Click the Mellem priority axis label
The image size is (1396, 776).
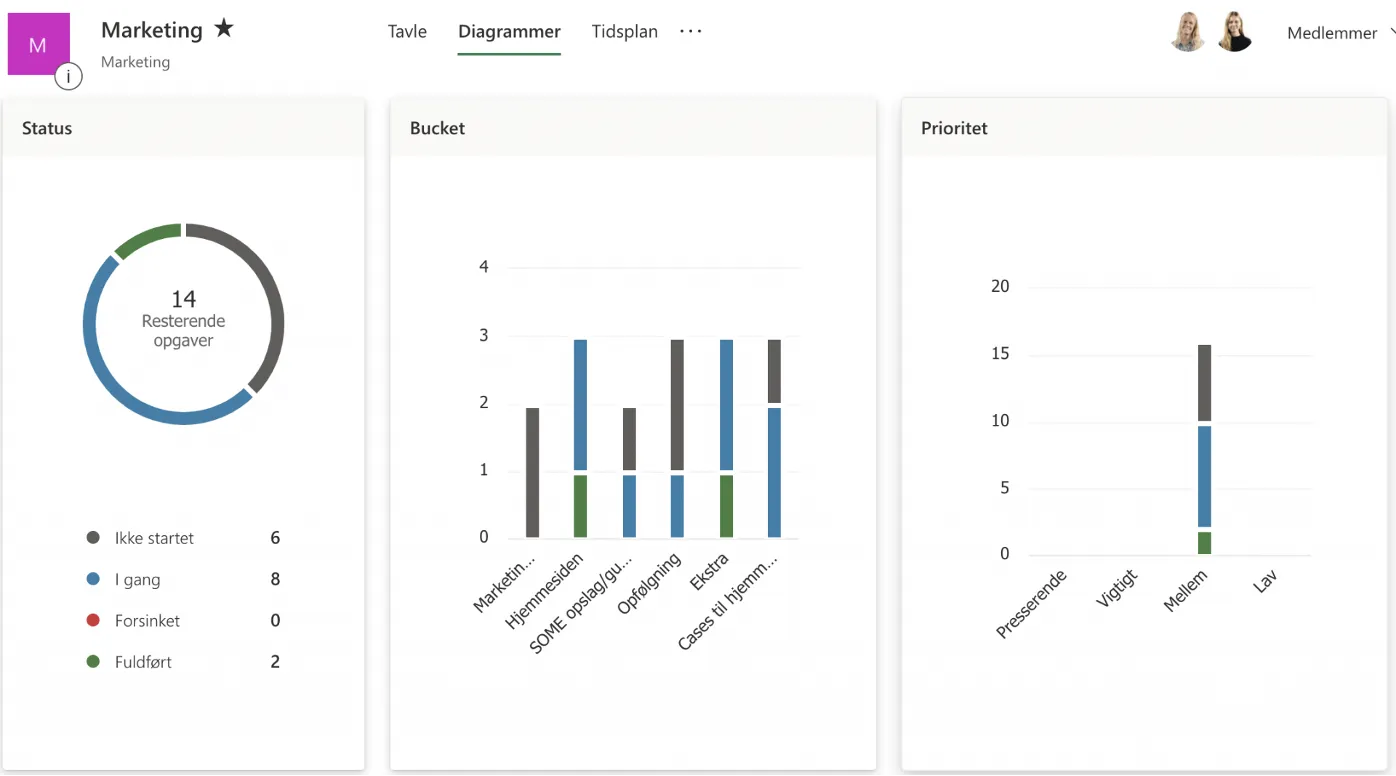tap(1186, 591)
